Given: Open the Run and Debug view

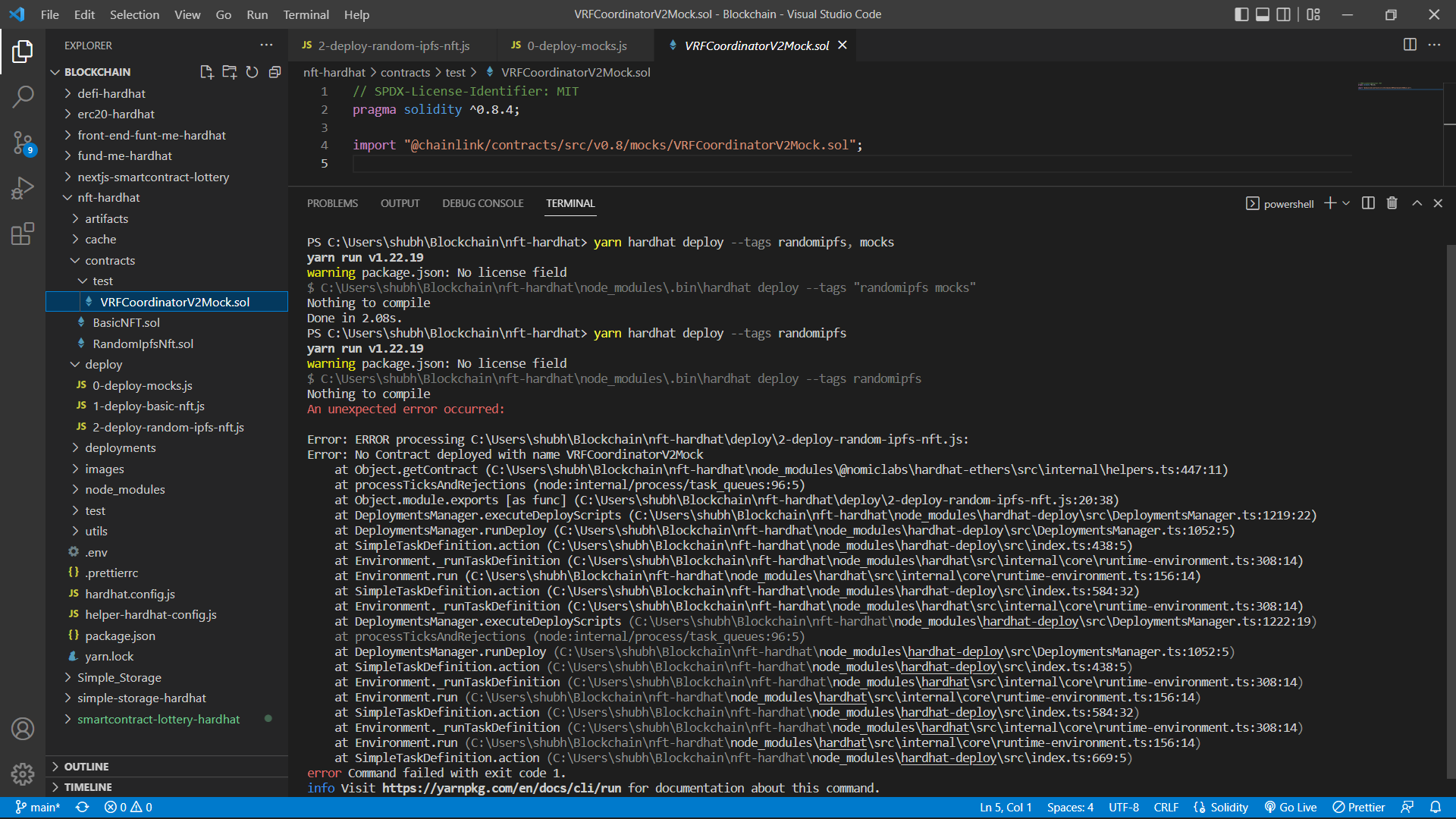Looking at the screenshot, I should tap(23, 188).
